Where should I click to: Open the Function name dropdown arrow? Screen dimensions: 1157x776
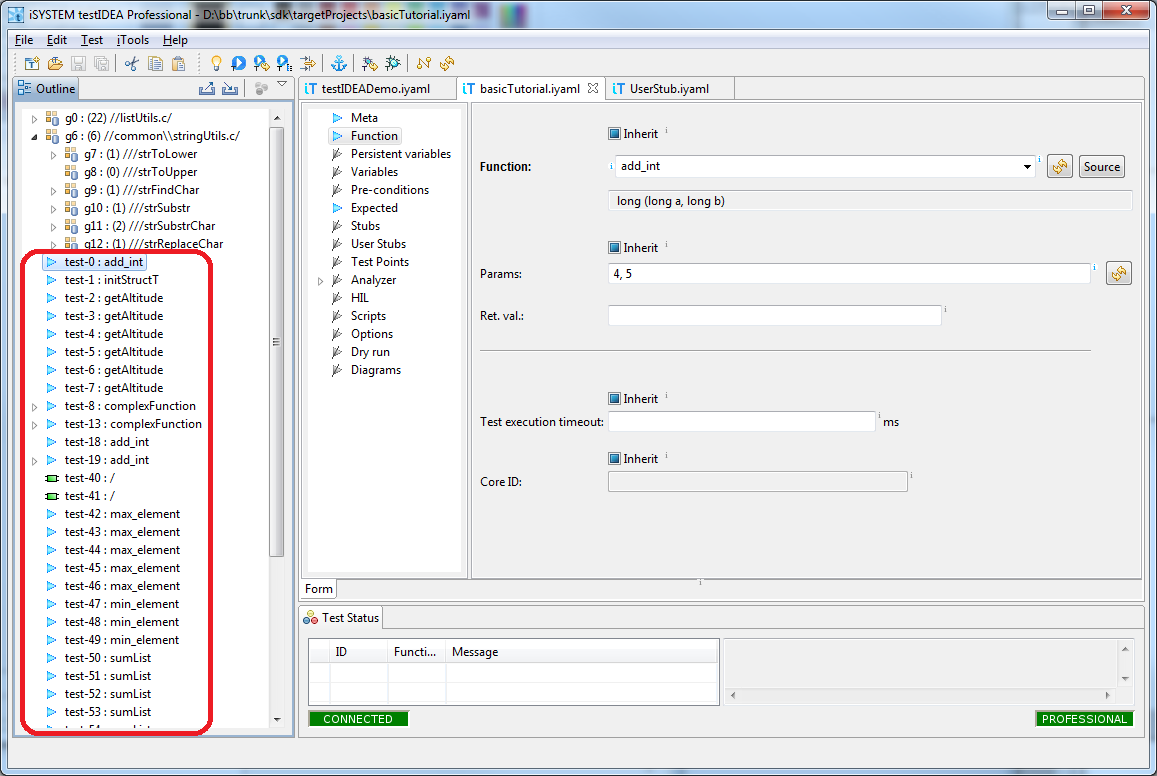tap(1026, 167)
